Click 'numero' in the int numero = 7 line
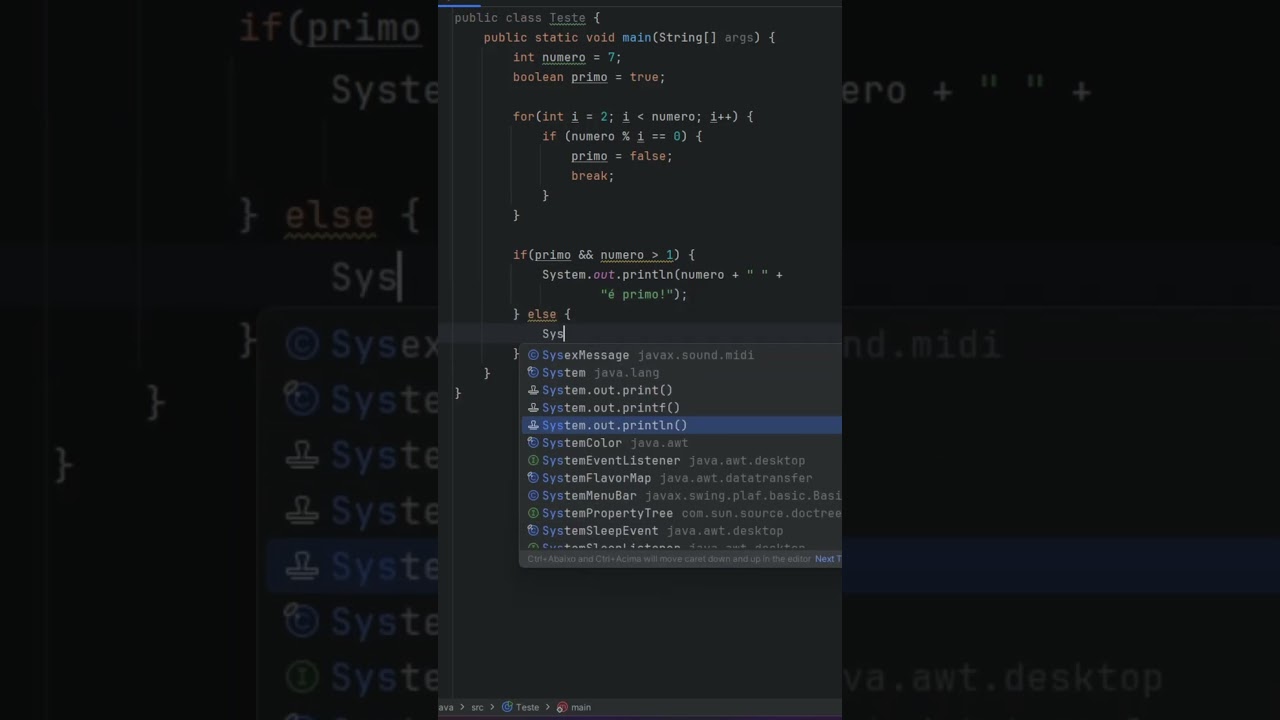1280x720 pixels. tap(564, 57)
